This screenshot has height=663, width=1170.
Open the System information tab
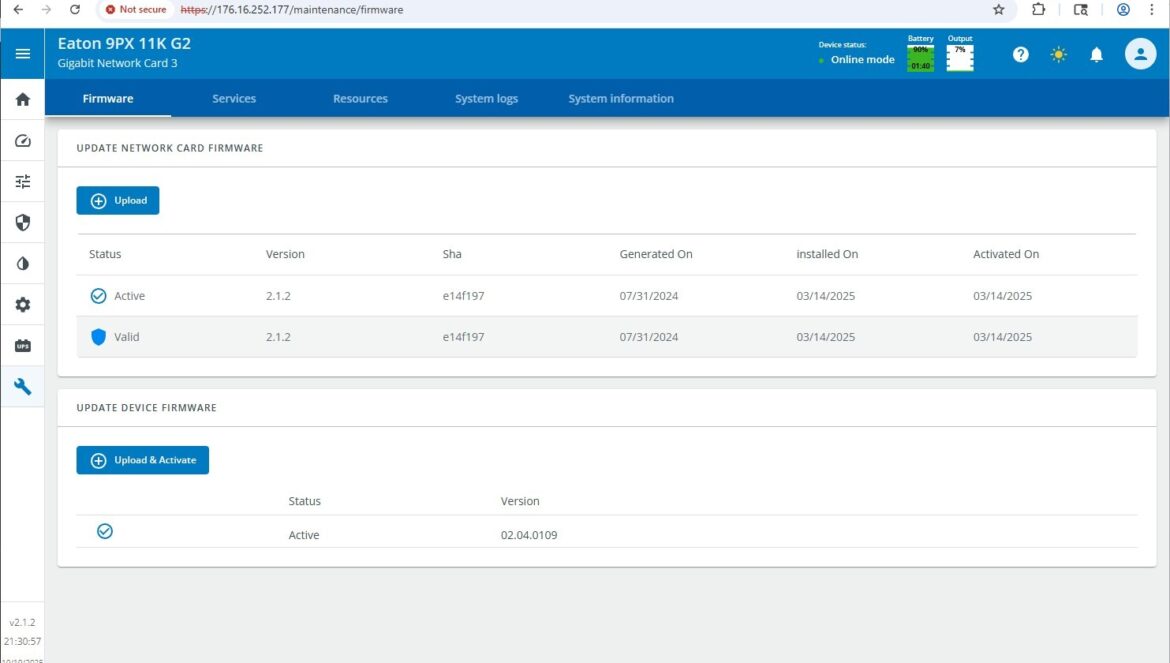tap(621, 99)
